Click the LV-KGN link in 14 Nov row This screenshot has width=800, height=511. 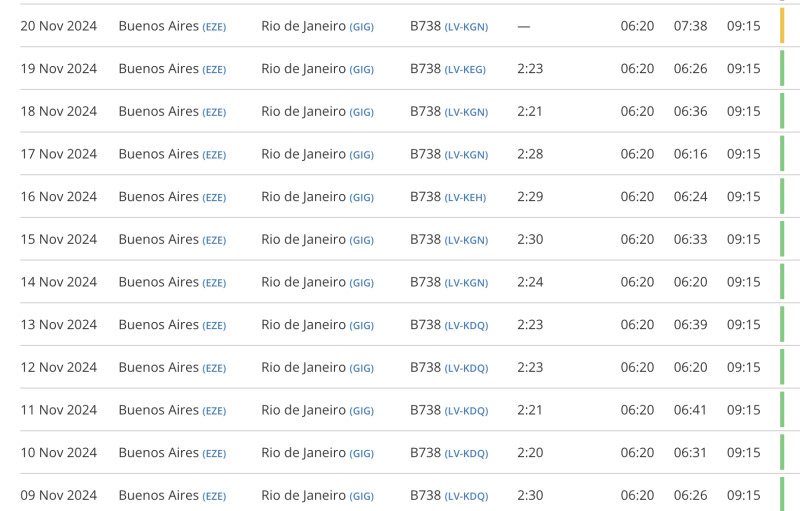(x=466, y=283)
